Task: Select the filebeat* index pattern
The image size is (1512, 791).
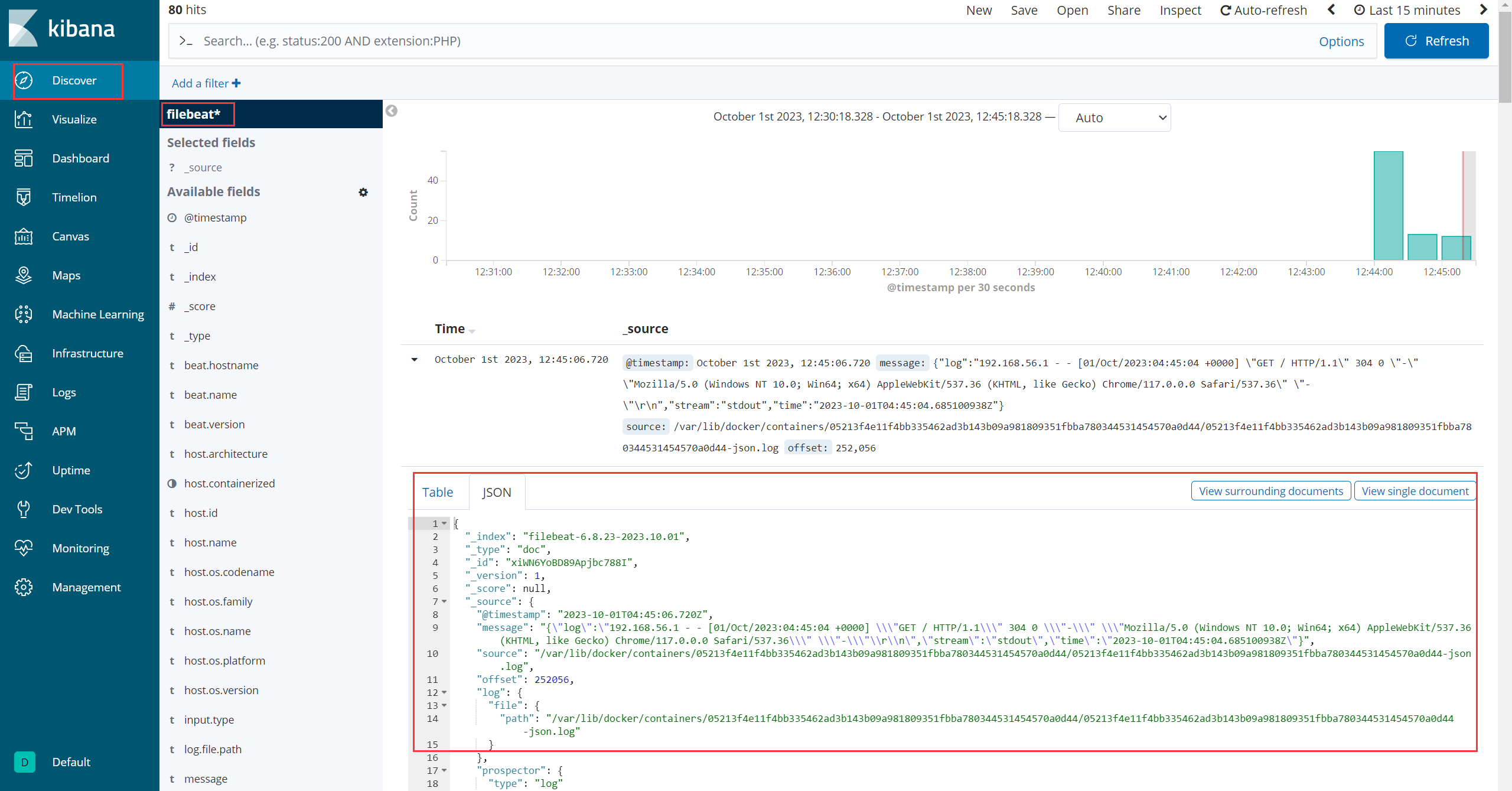Action: pos(196,114)
